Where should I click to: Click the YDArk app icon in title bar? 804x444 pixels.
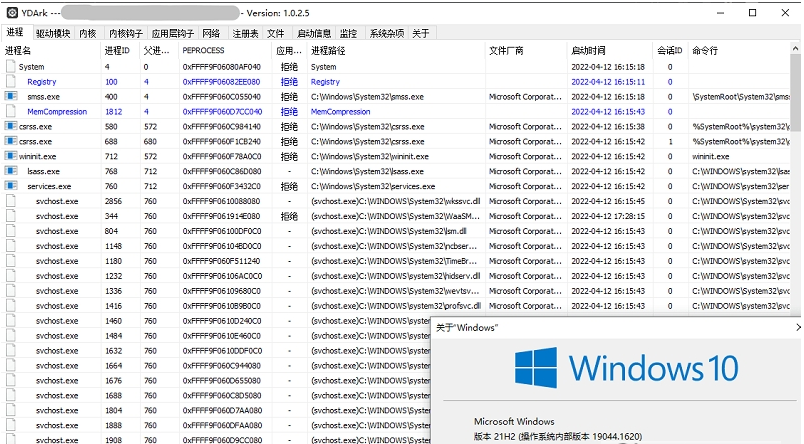[x=10, y=12]
